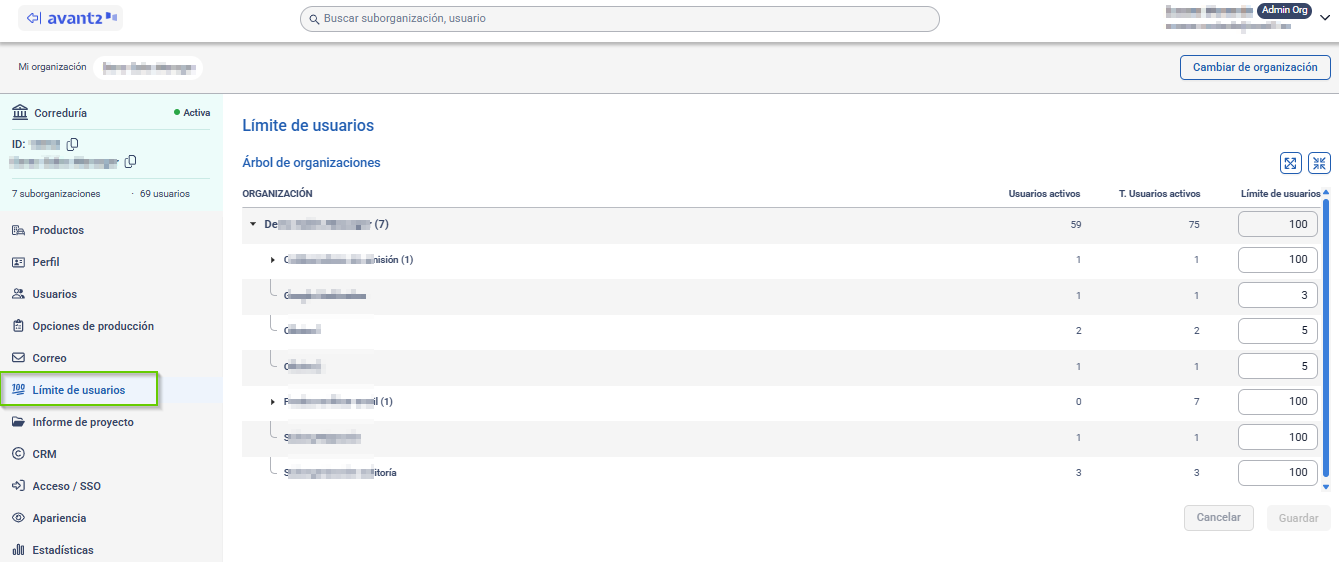1339x562 pixels.
Task: Click the Correo envelope icon
Action: tap(18, 358)
